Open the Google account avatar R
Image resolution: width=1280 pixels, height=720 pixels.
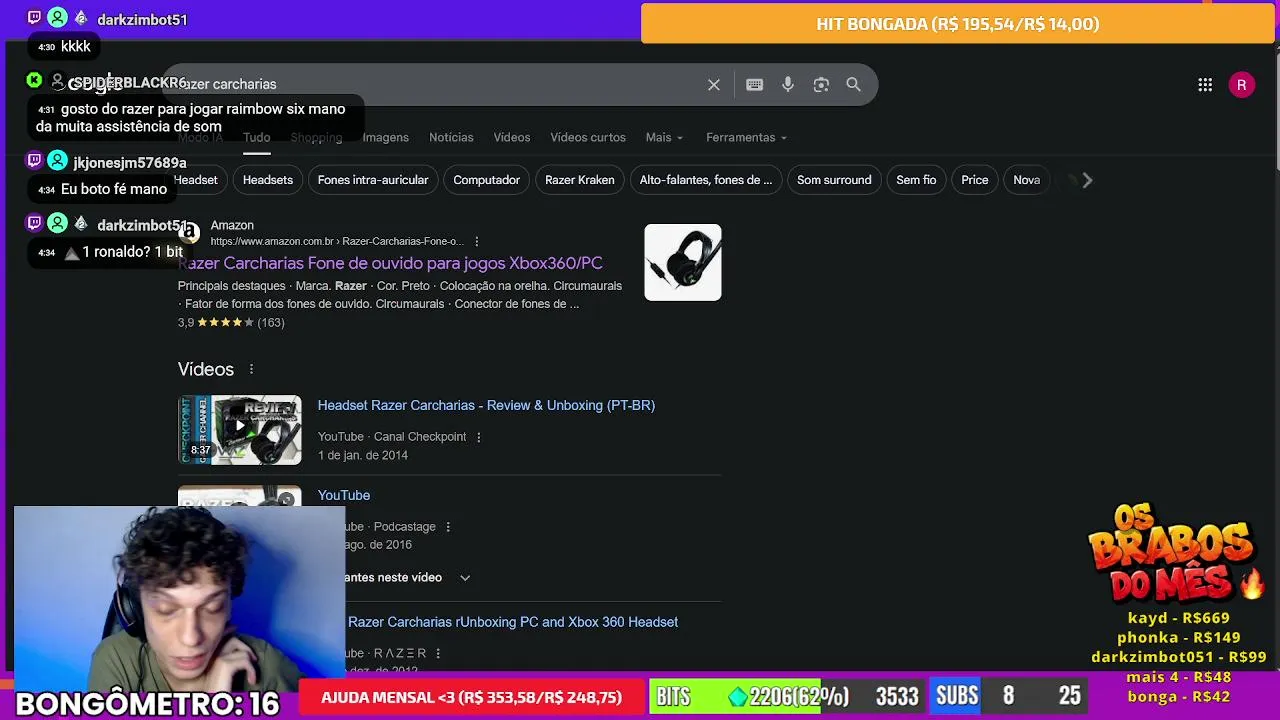click(x=1241, y=85)
